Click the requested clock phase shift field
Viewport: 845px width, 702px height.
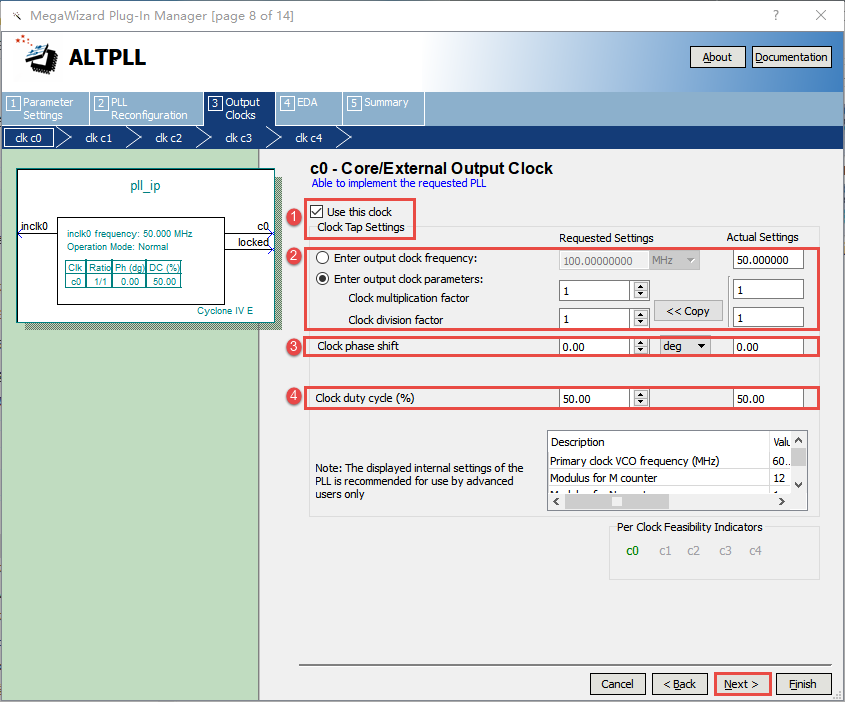(594, 346)
